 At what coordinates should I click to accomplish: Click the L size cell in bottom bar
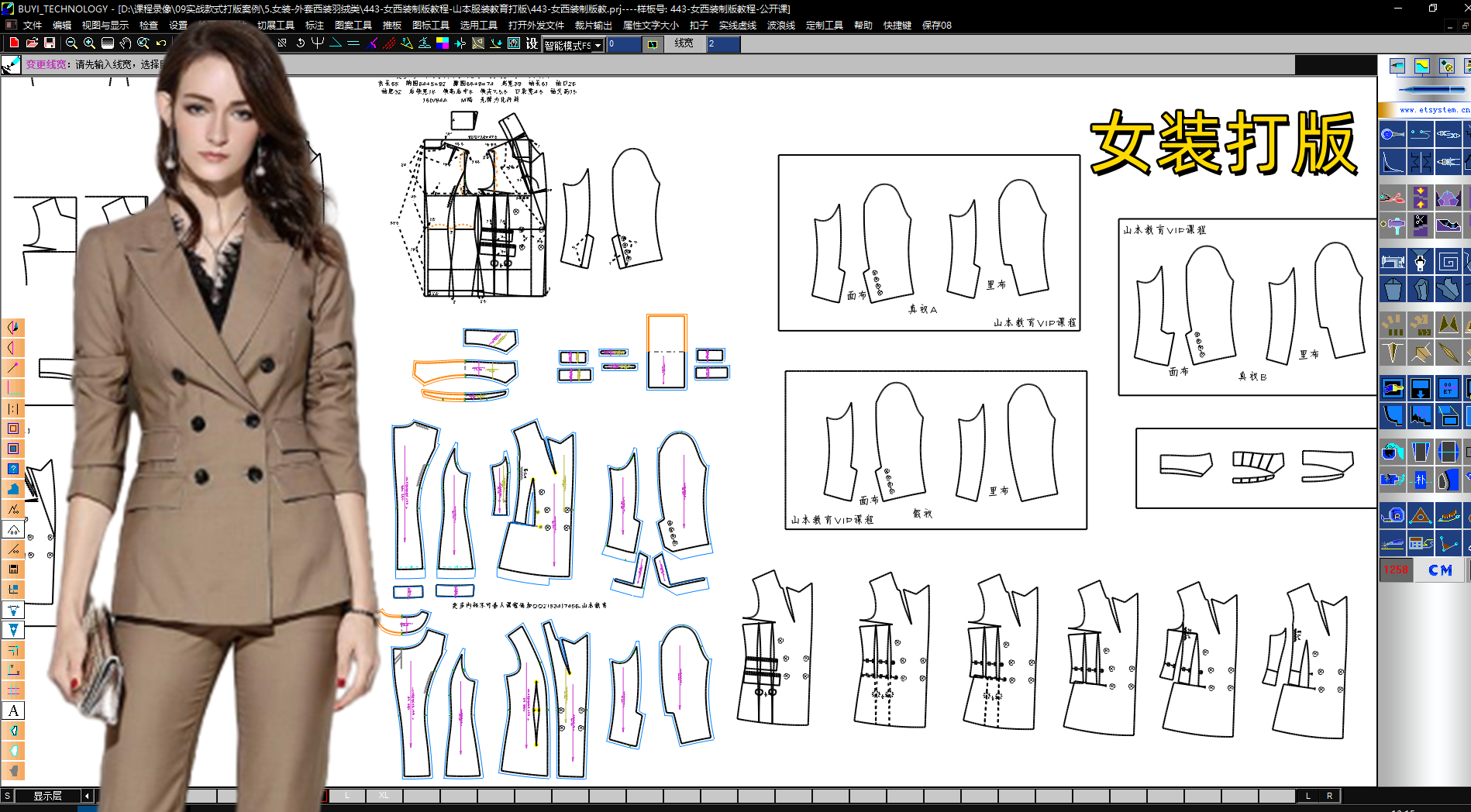(347, 796)
